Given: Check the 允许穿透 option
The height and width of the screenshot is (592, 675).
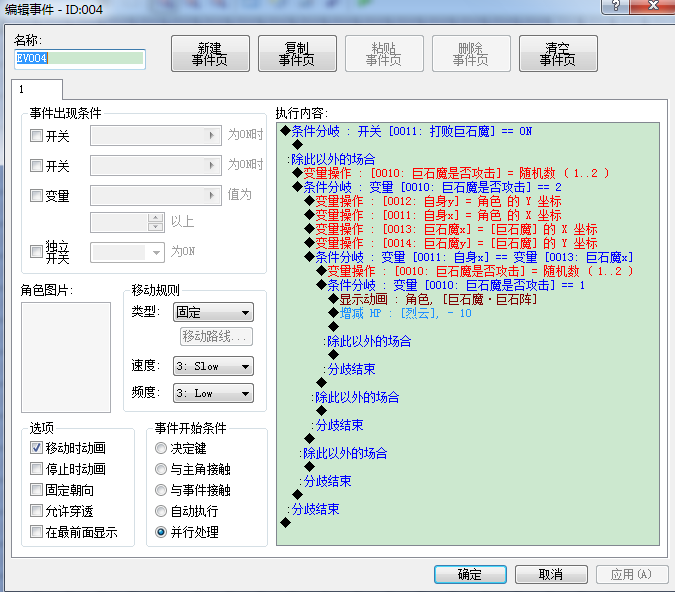Looking at the screenshot, I should 36,511.
